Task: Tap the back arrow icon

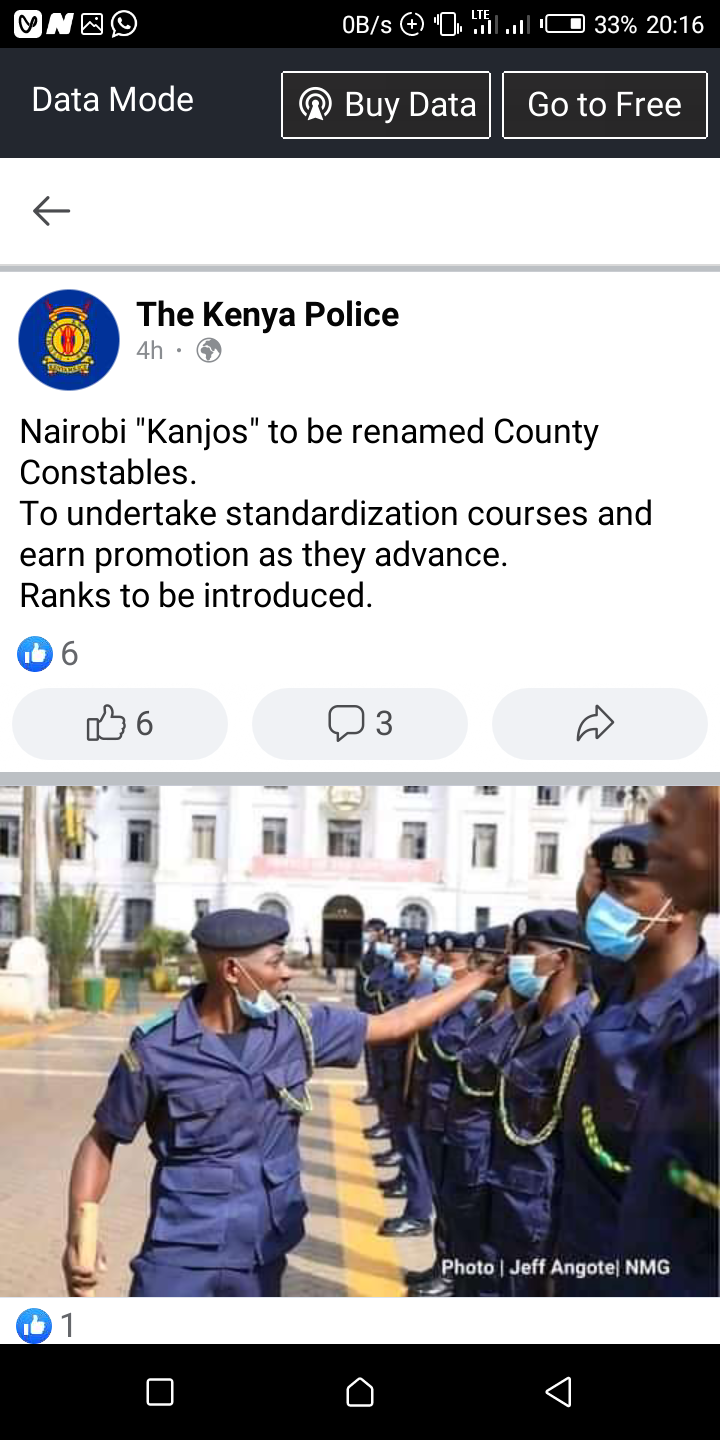Action: click(51, 210)
